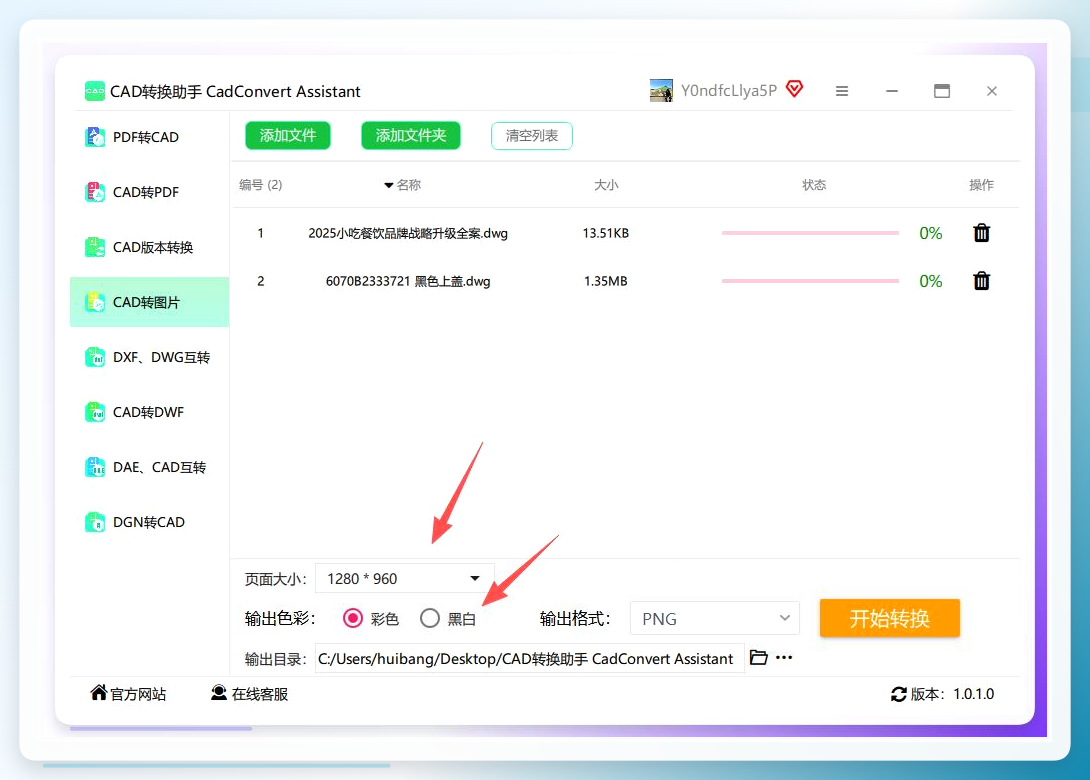Delete the 2025小吃餐饮品牌 file with trash icon
The width and height of the screenshot is (1090, 780).
[982, 233]
